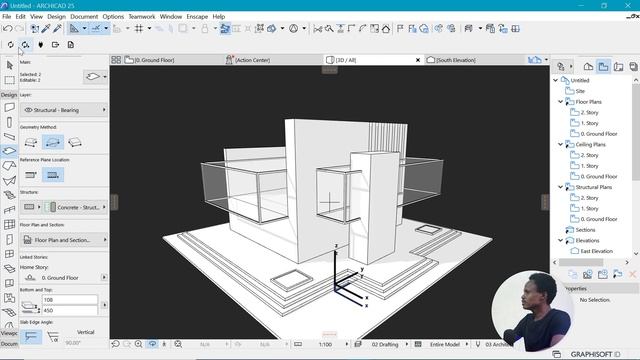This screenshot has height=360, width=640.
Task: Choose the polygonal slab geometry method
Action: pyautogui.click(x=31, y=142)
